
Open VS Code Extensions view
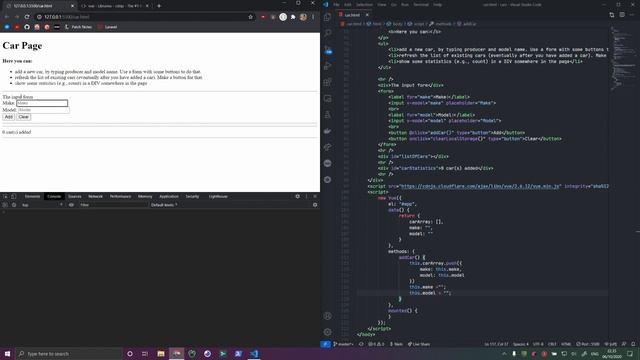coord(328,82)
